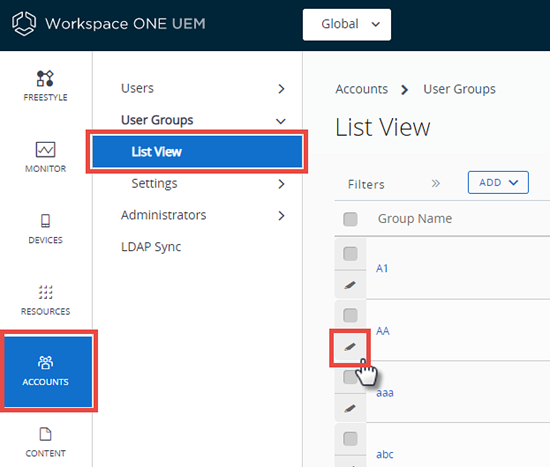This screenshot has height=467, width=550.
Task: Open the abc group link
Action: pos(385,454)
